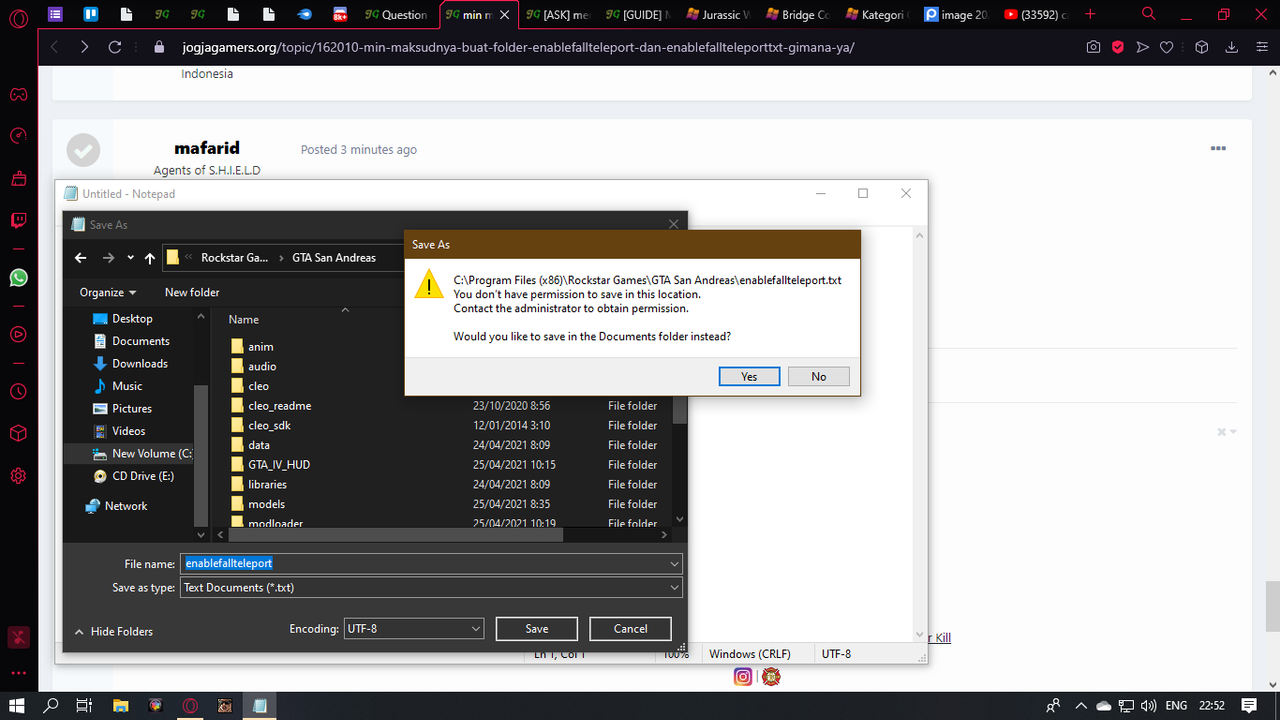Image resolution: width=1280 pixels, height=720 pixels.
Task: Collapse folder pane with Hide Folders
Action: coord(113,632)
